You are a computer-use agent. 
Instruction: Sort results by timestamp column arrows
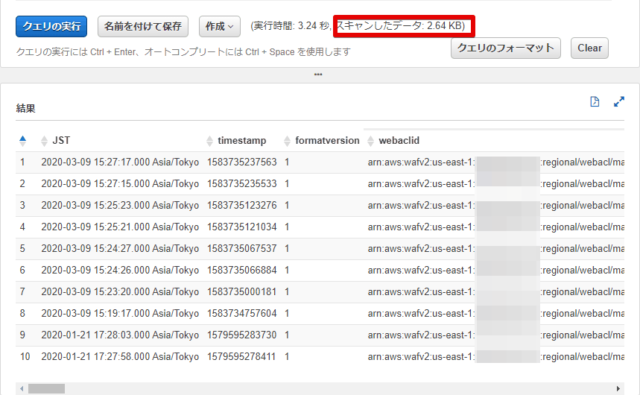click(210, 141)
